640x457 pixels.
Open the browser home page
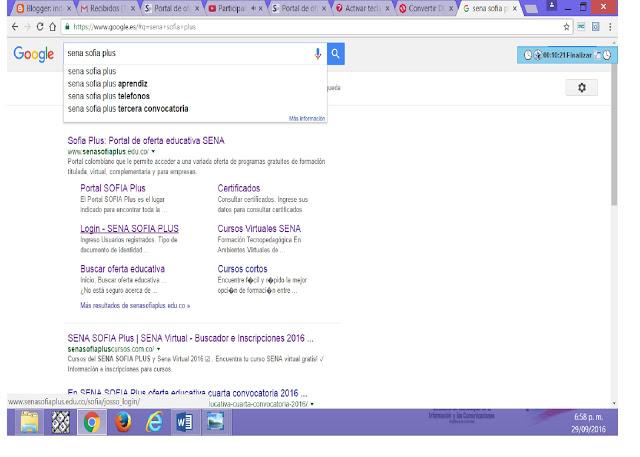click(52, 27)
